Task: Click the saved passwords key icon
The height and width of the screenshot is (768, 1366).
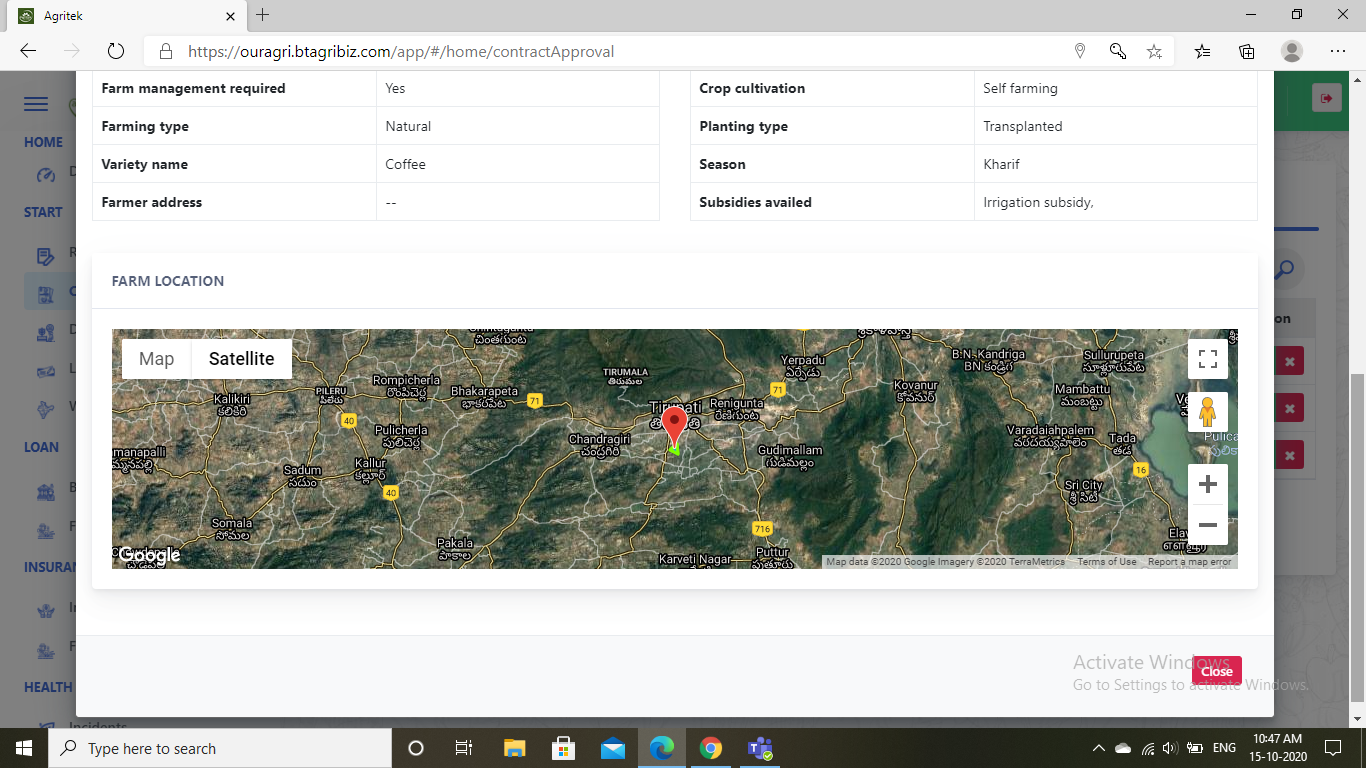Action: pos(1117,51)
